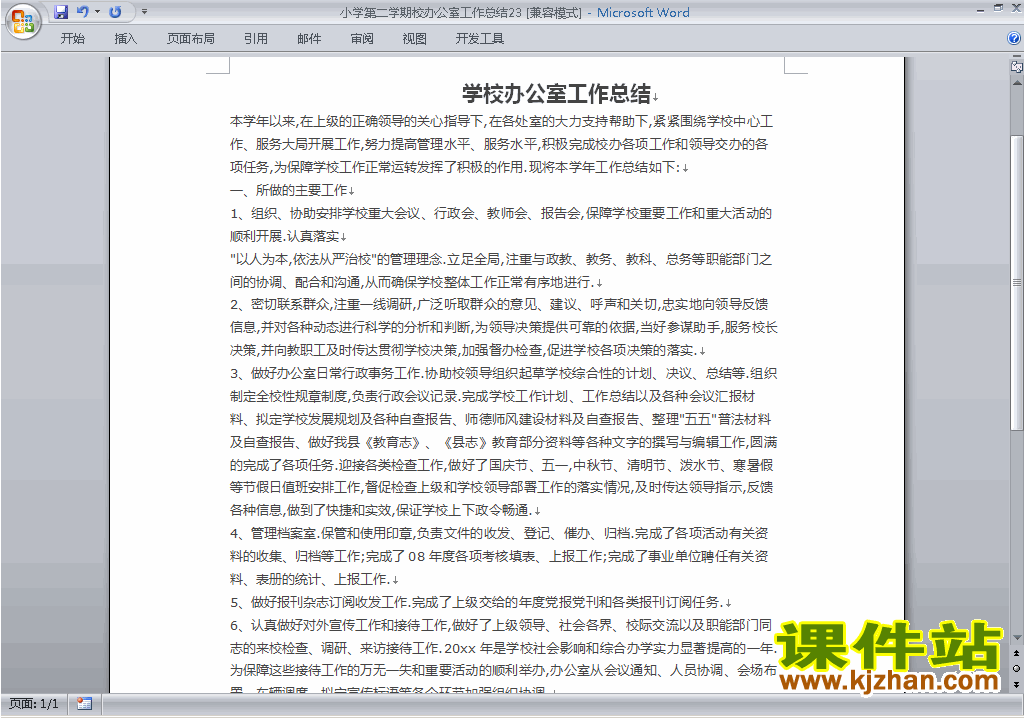
Task: Minimize the Microsoft Word window
Action: (x=980, y=10)
